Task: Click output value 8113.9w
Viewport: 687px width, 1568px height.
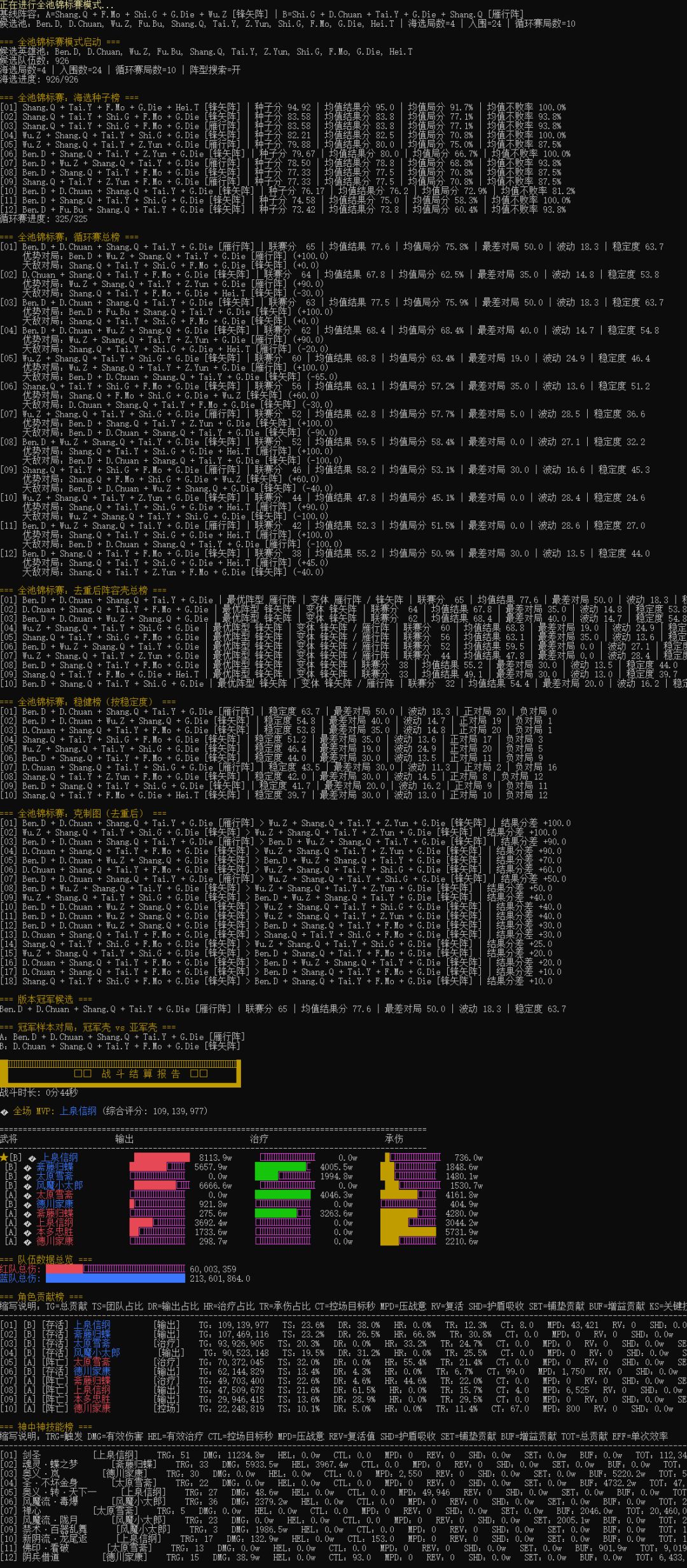Action: (216, 1158)
